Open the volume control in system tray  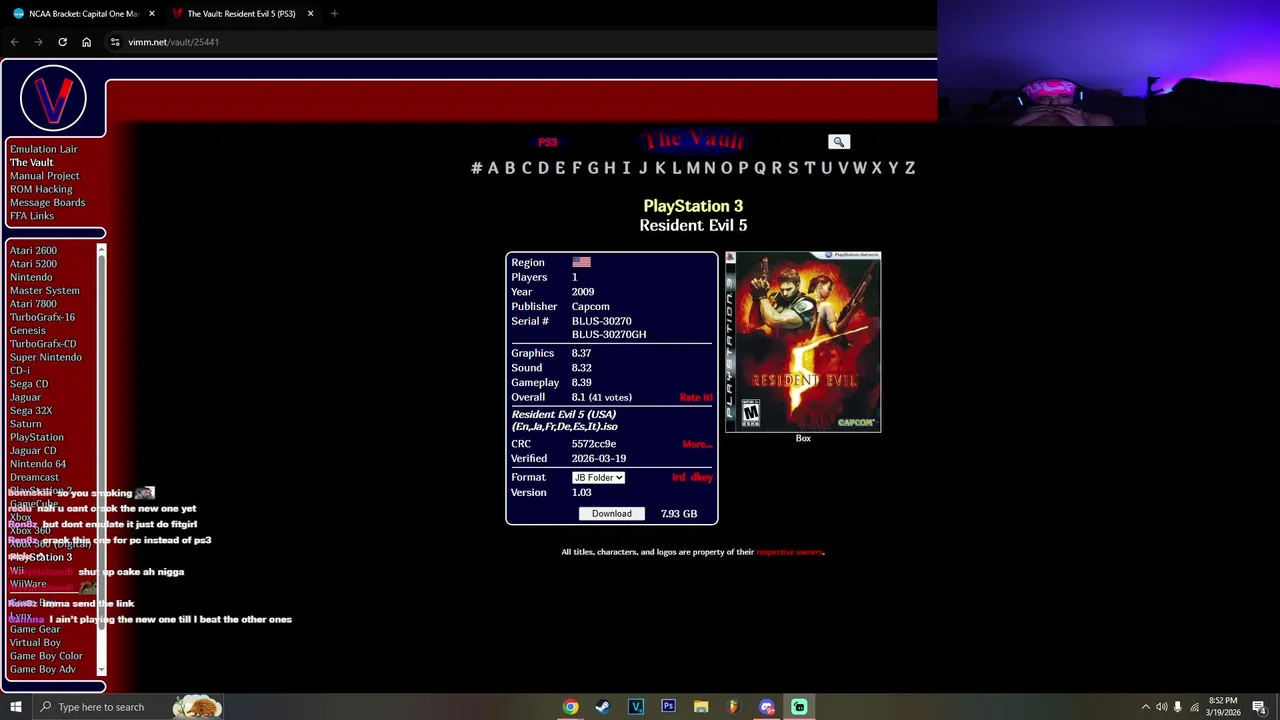pyautogui.click(x=1161, y=707)
